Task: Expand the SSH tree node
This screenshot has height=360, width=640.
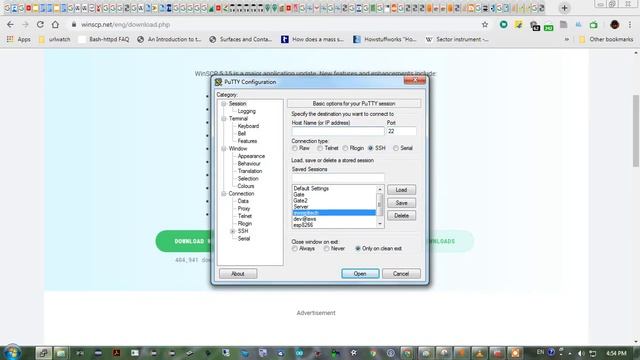Action: [233, 231]
